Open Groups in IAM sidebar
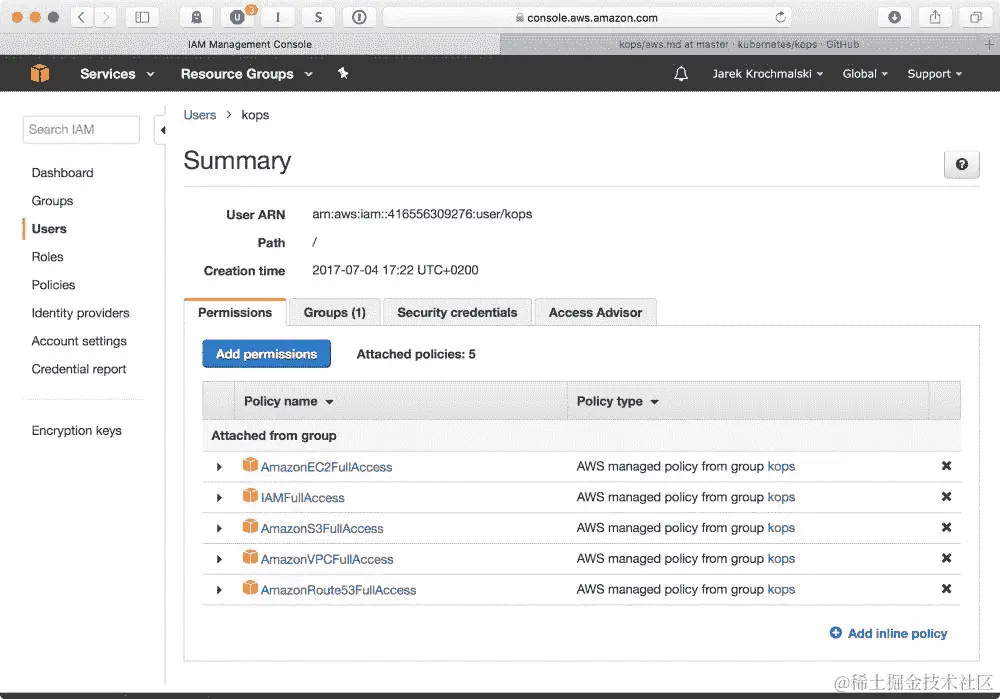The height and width of the screenshot is (699, 1000). 52,201
